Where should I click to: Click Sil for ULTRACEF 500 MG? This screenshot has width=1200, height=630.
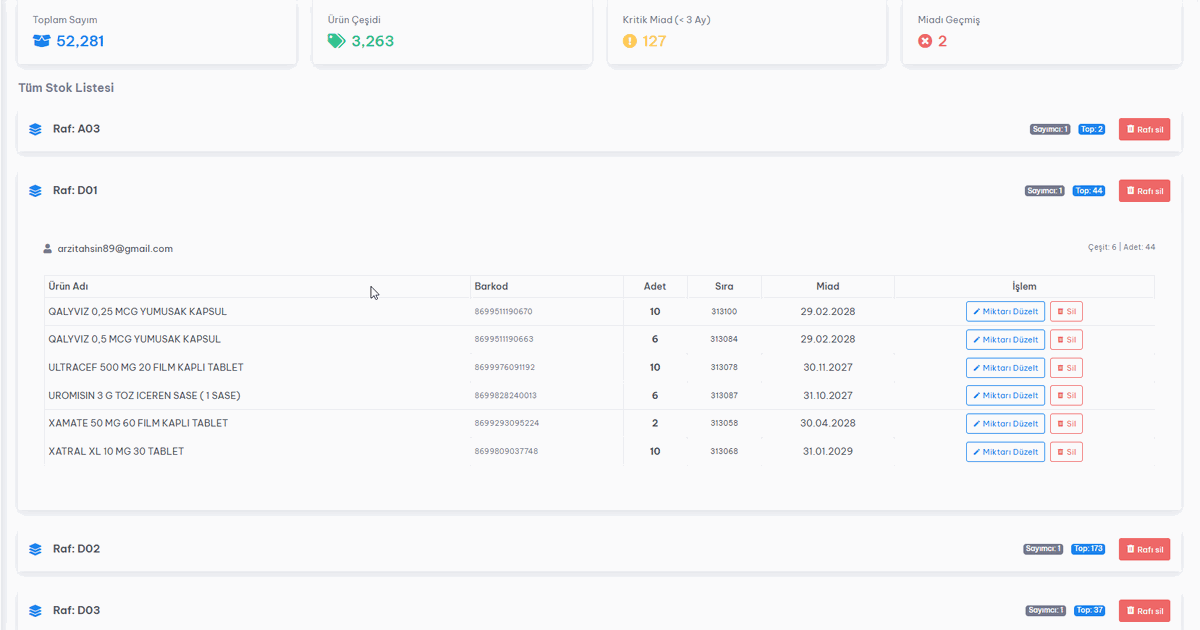pyautogui.click(x=1066, y=367)
